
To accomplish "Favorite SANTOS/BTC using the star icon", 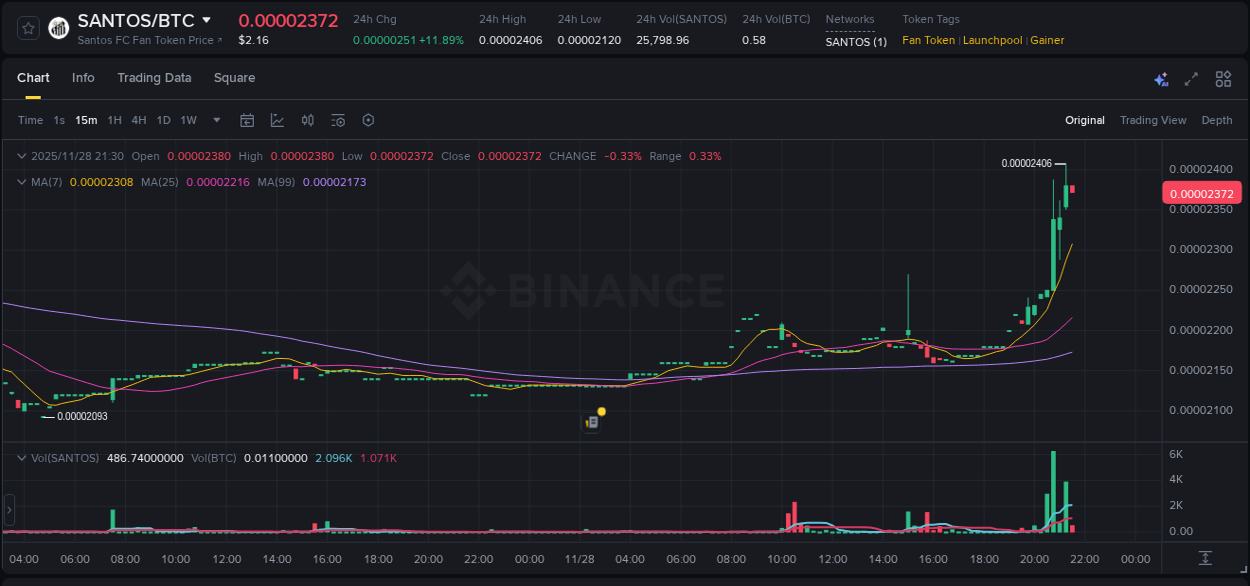I will 28,28.
